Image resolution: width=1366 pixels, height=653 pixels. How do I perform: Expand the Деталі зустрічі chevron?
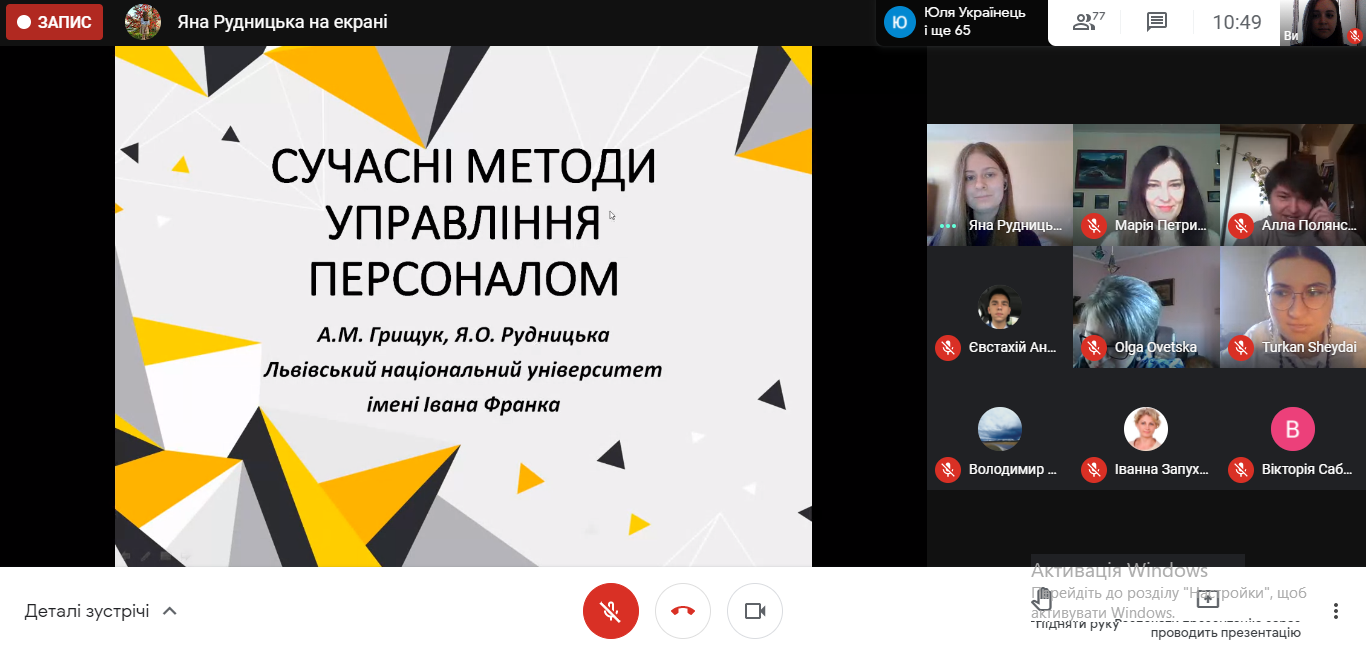tap(170, 611)
